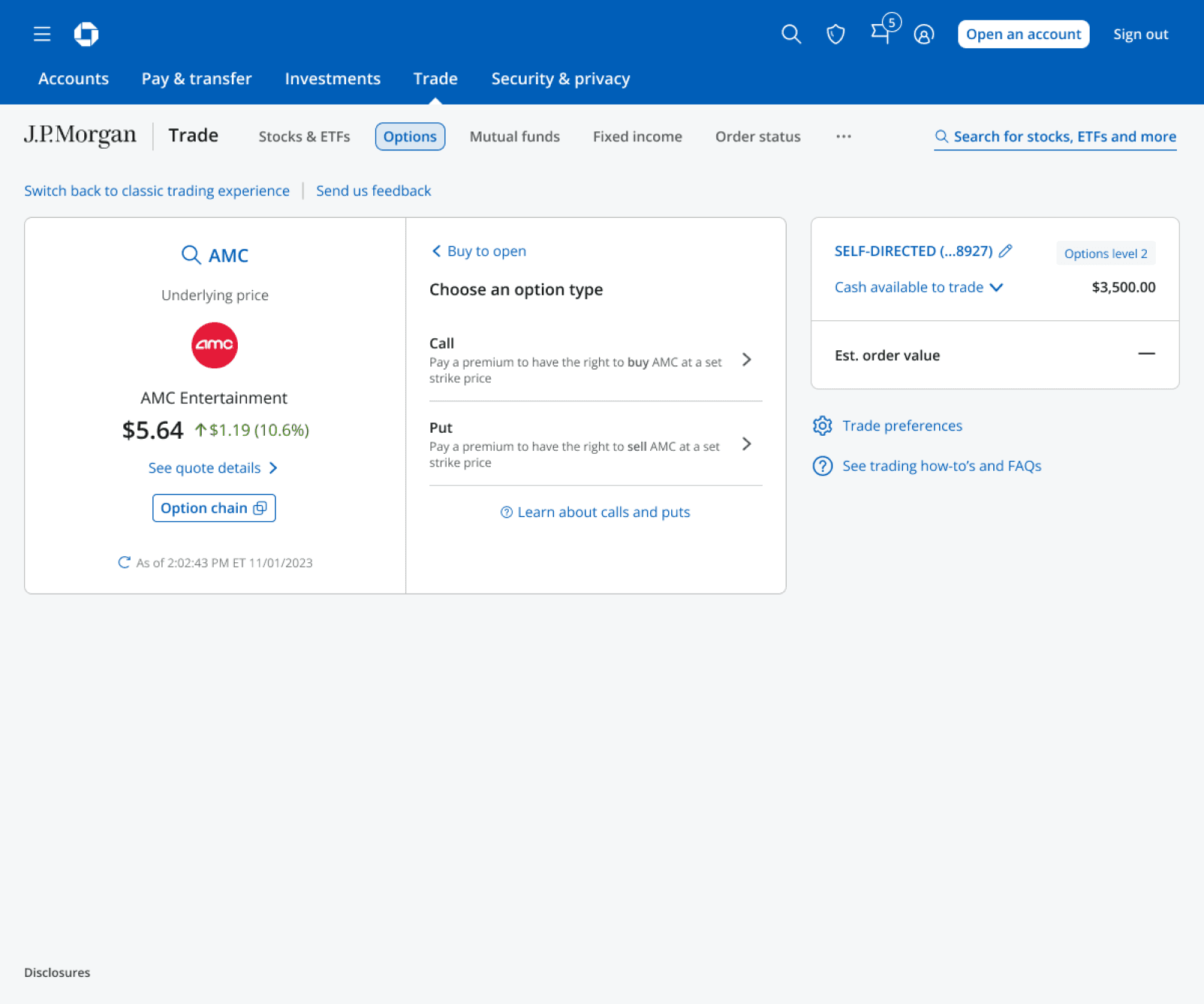
Task: Open the hamburger menu
Action: click(x=42, y=34)
